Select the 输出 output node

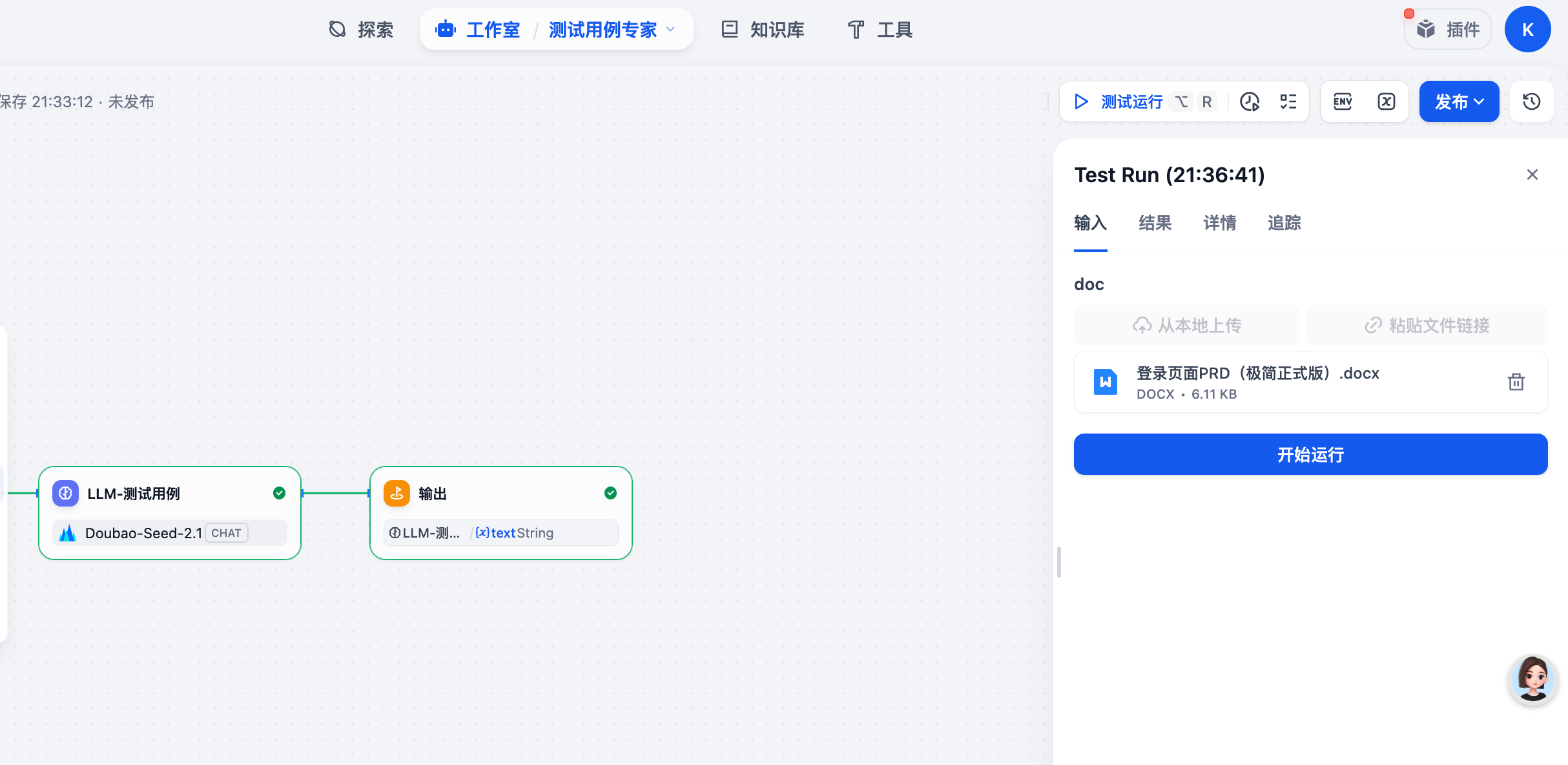point(501,513)
